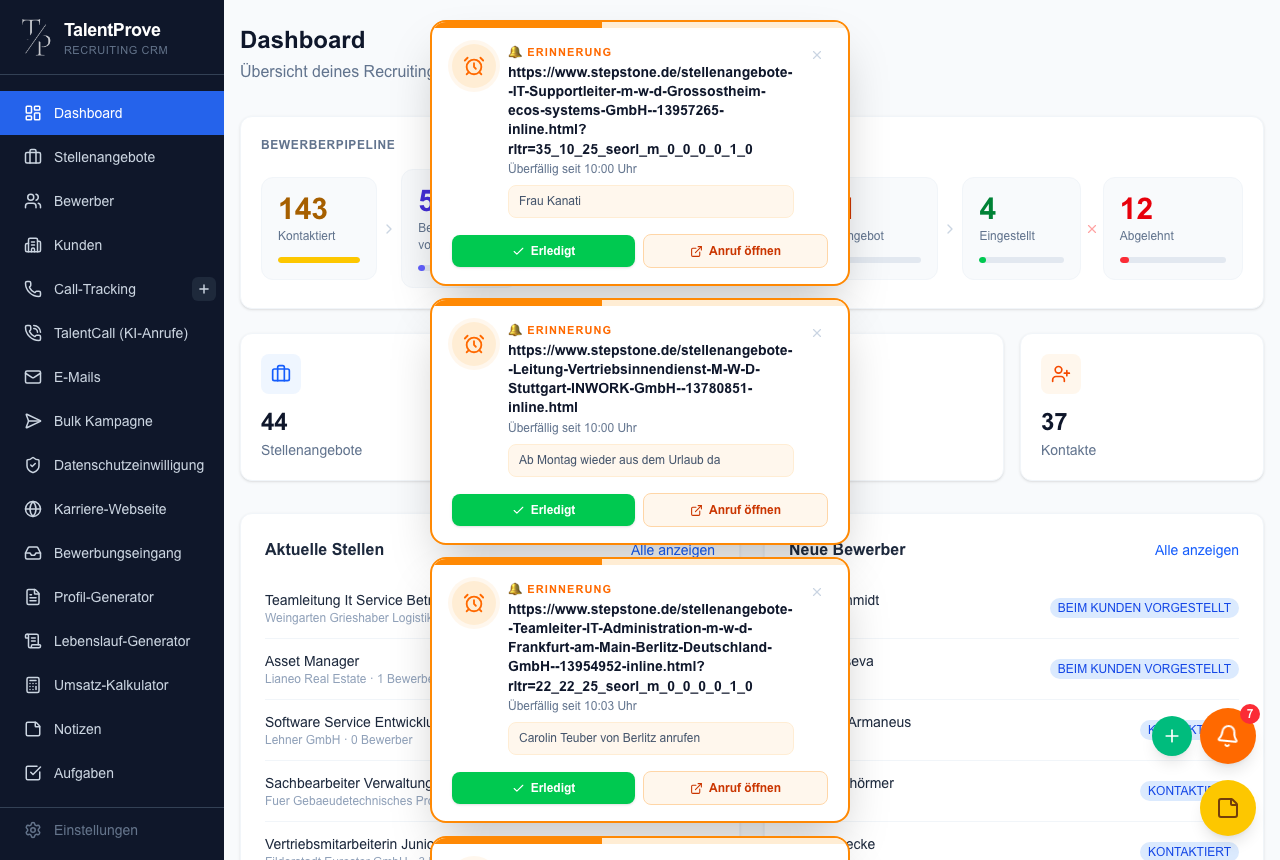
Task: Select Kunden in the sidebar
Action: (x=112, y=245)
